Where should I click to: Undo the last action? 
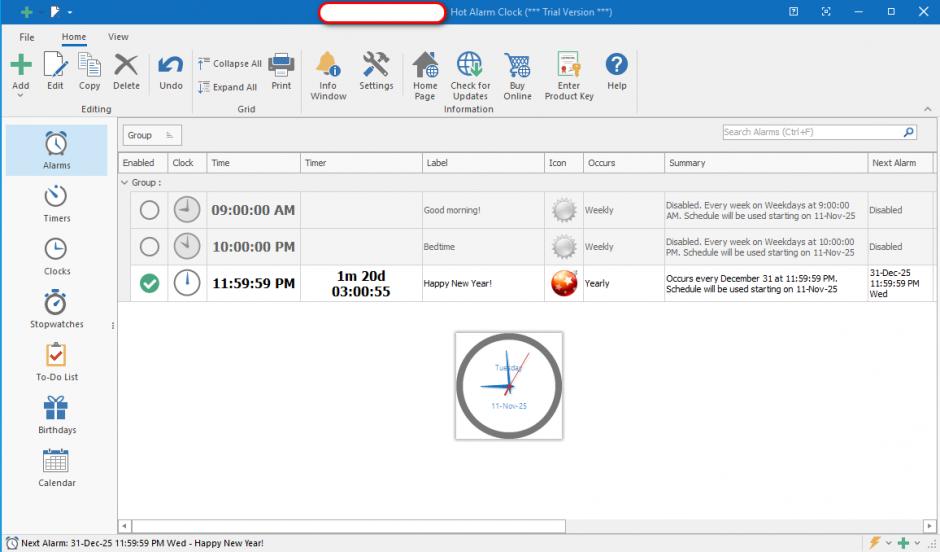pyautogui.click(x=171, y=71)
